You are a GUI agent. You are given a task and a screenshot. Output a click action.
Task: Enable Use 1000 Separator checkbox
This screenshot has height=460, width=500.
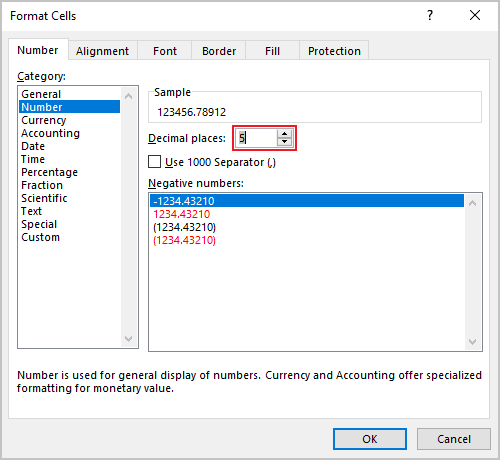(x=154, y=162)
